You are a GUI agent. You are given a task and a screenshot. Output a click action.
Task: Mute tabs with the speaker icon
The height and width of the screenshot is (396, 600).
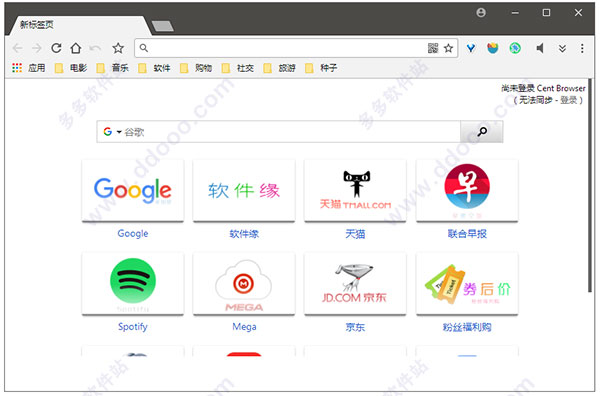[x=540, y=48]
